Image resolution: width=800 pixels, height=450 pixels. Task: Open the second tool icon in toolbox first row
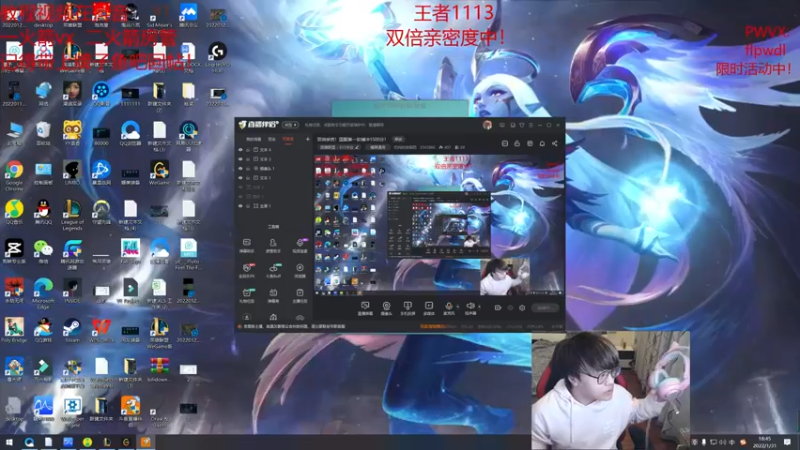point(273,245)
